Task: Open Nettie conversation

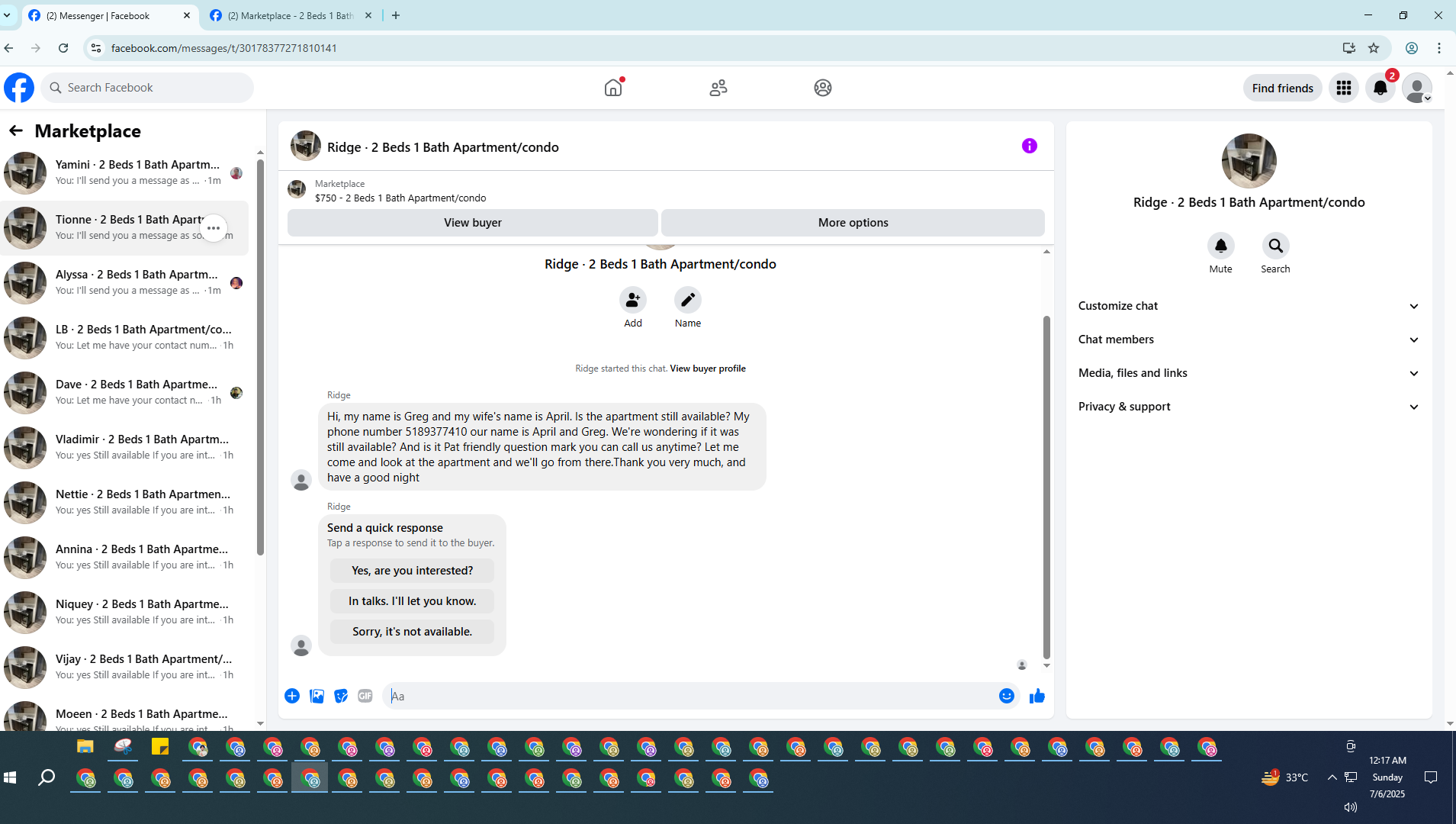Action: click(x=124, y=503)
